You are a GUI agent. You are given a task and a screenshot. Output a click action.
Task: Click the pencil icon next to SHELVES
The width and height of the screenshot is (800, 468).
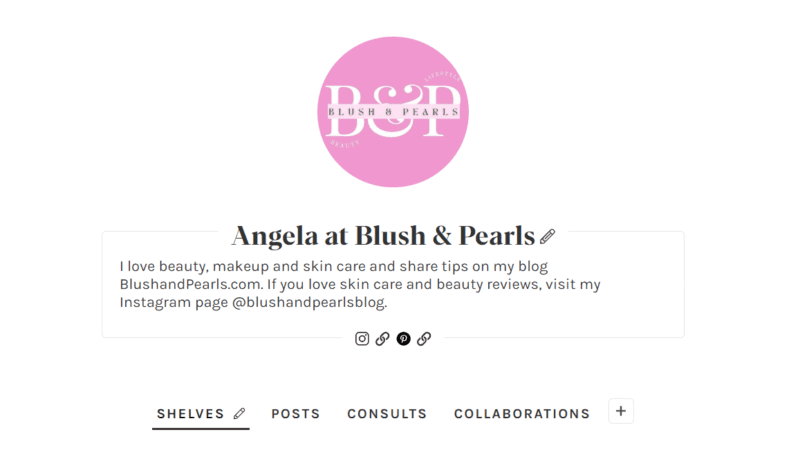point(239,413)
